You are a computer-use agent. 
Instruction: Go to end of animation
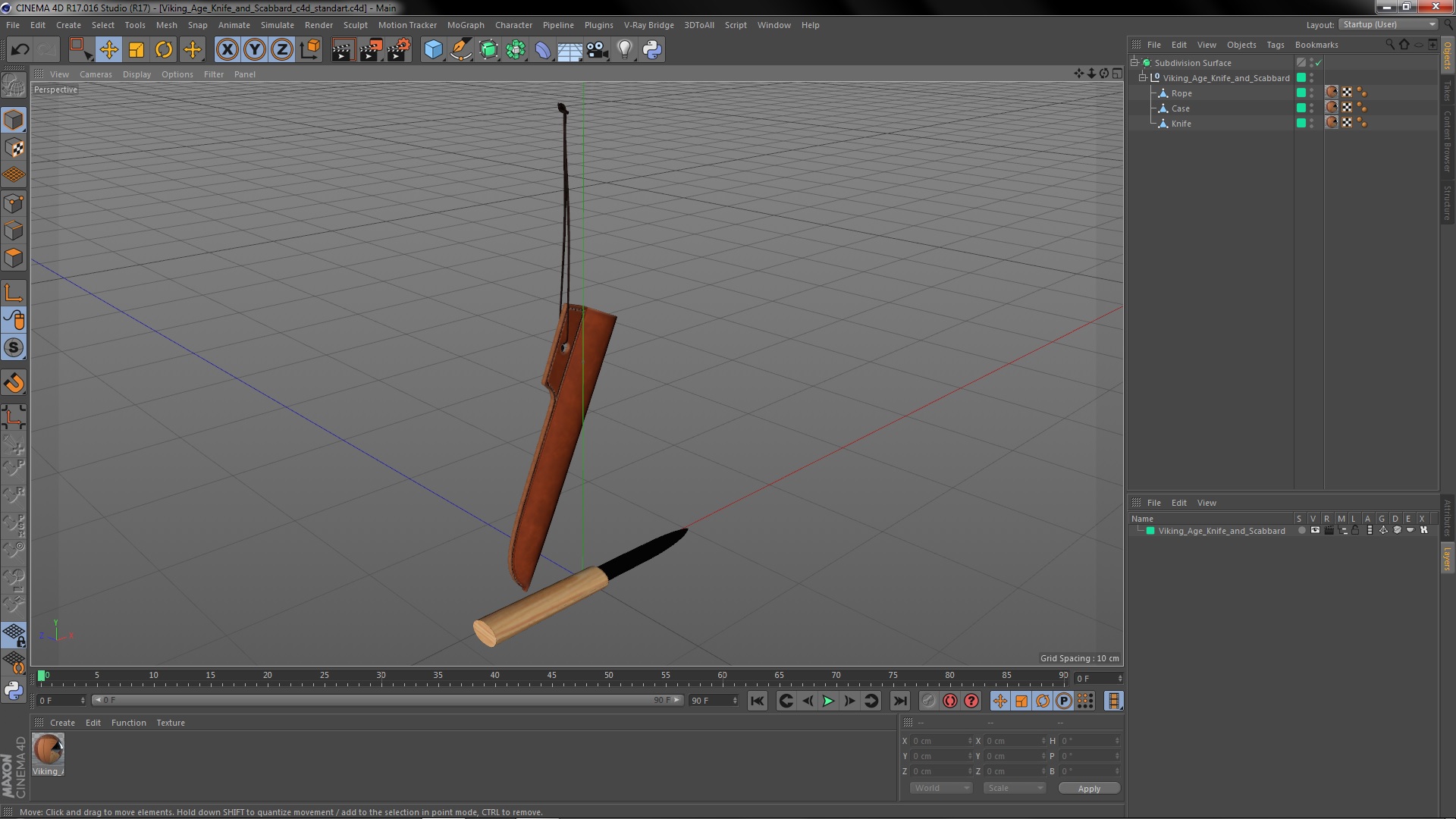point(899,701)
